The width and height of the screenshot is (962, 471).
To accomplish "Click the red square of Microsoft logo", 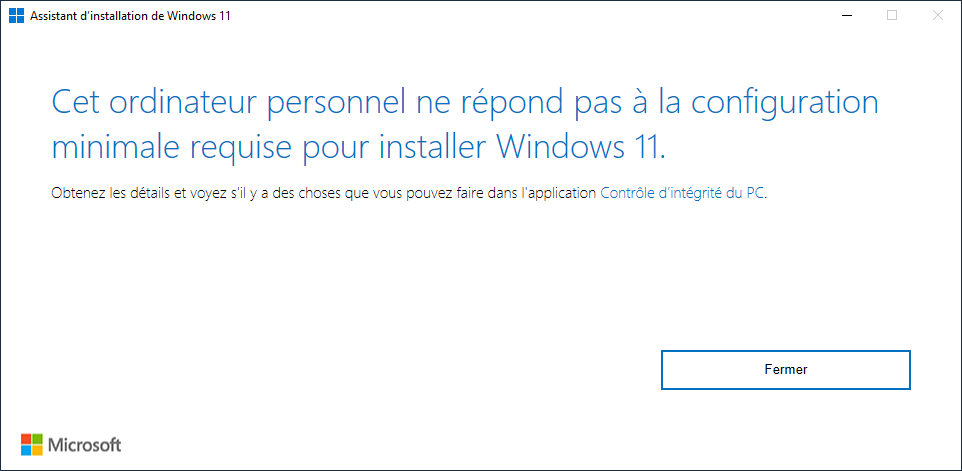I will tap(26, 439).
